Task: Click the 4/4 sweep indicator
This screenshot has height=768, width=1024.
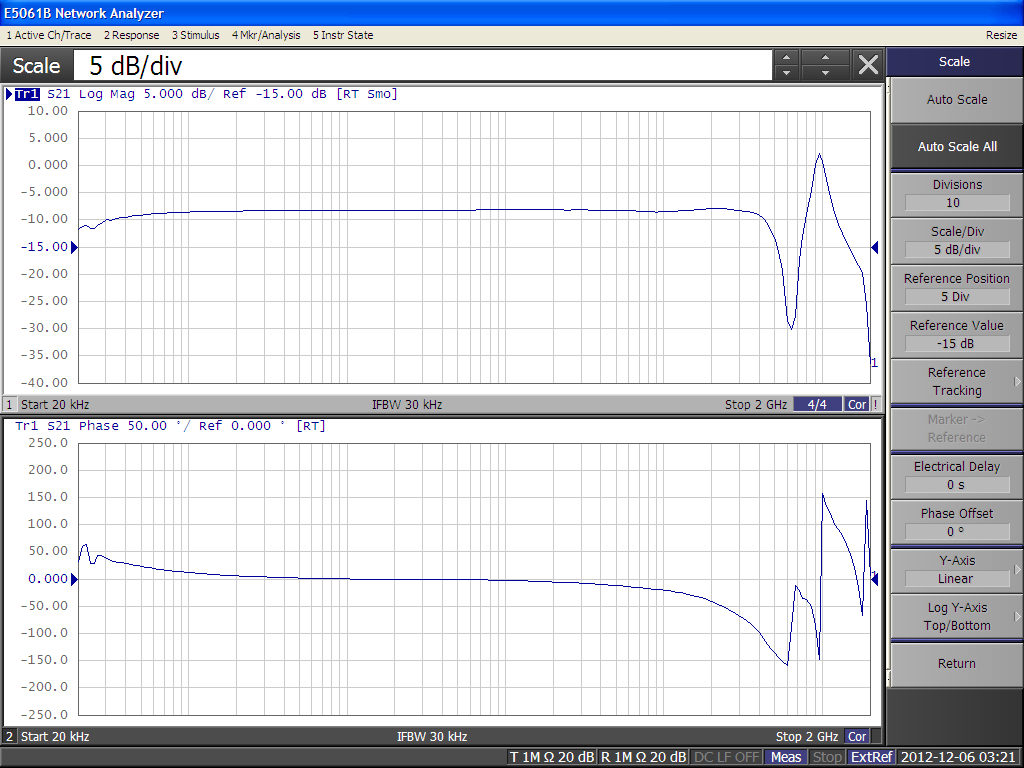Action: click(x=817, y=405)
